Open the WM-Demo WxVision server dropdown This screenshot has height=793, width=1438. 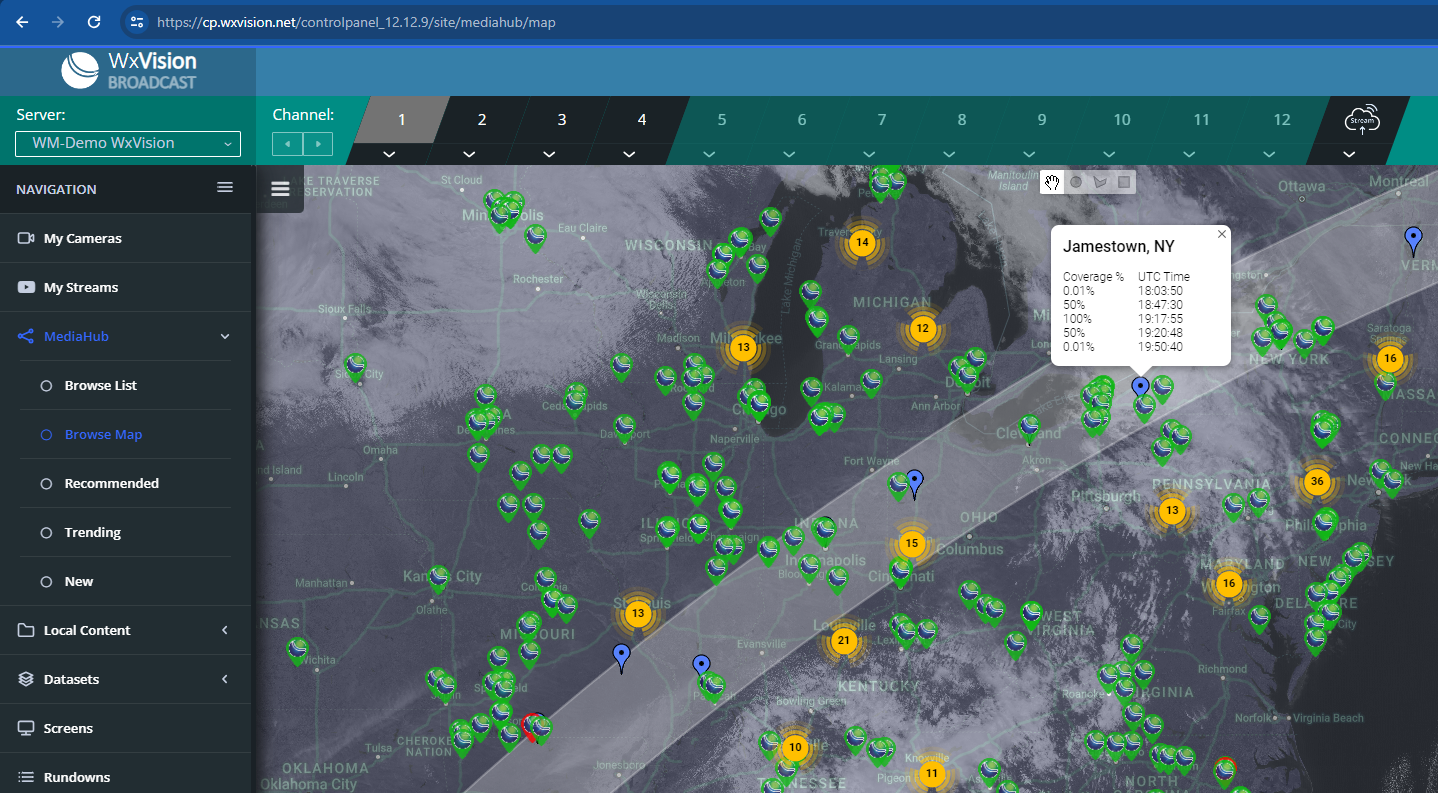128,143
